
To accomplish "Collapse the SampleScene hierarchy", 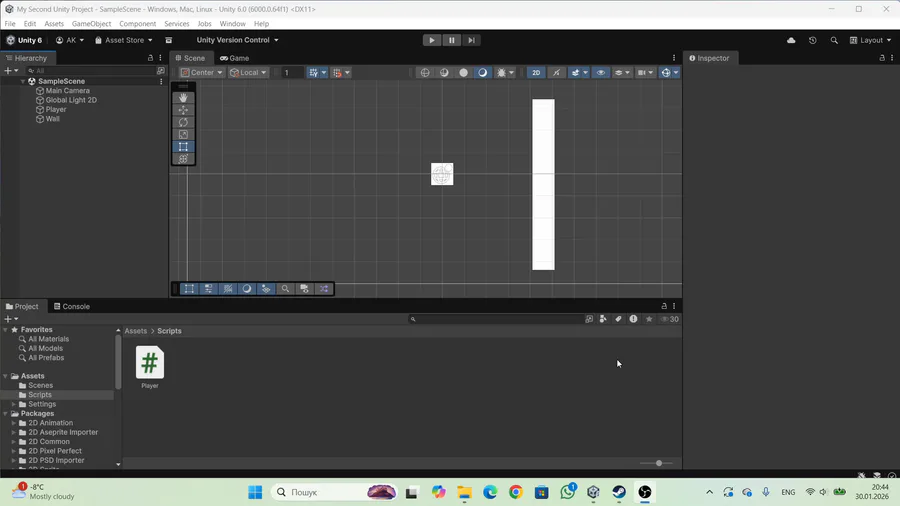I will tap(23, 81).
